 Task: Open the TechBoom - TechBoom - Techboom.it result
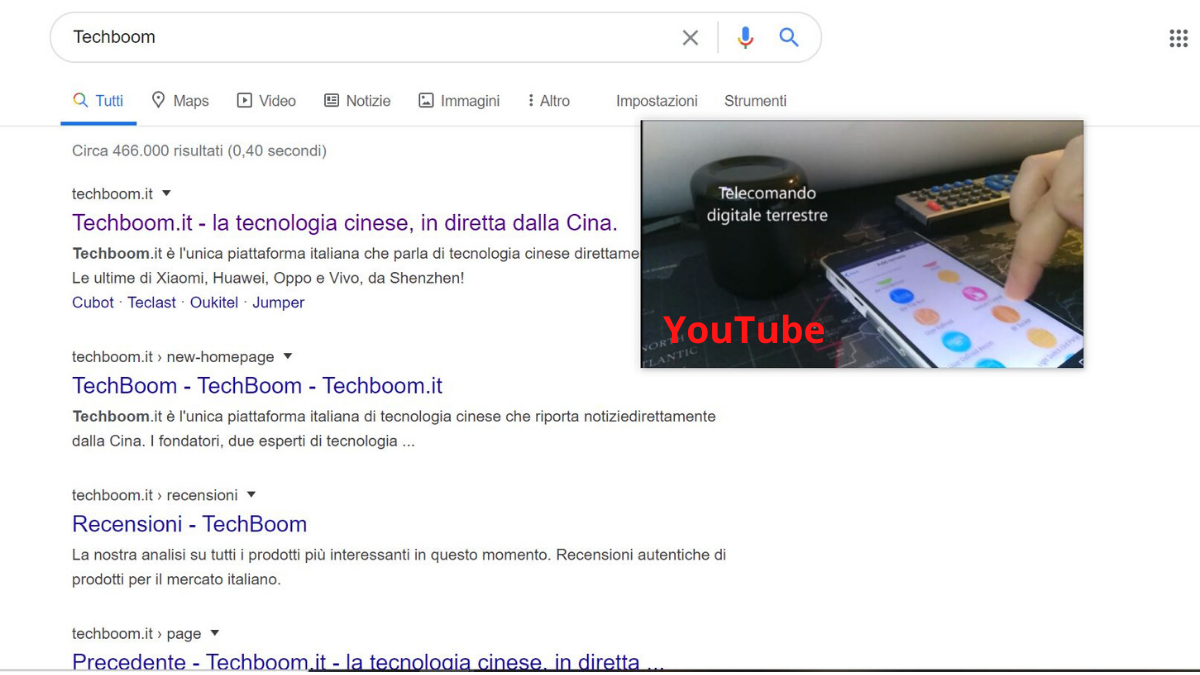click(x=257, y=386)
